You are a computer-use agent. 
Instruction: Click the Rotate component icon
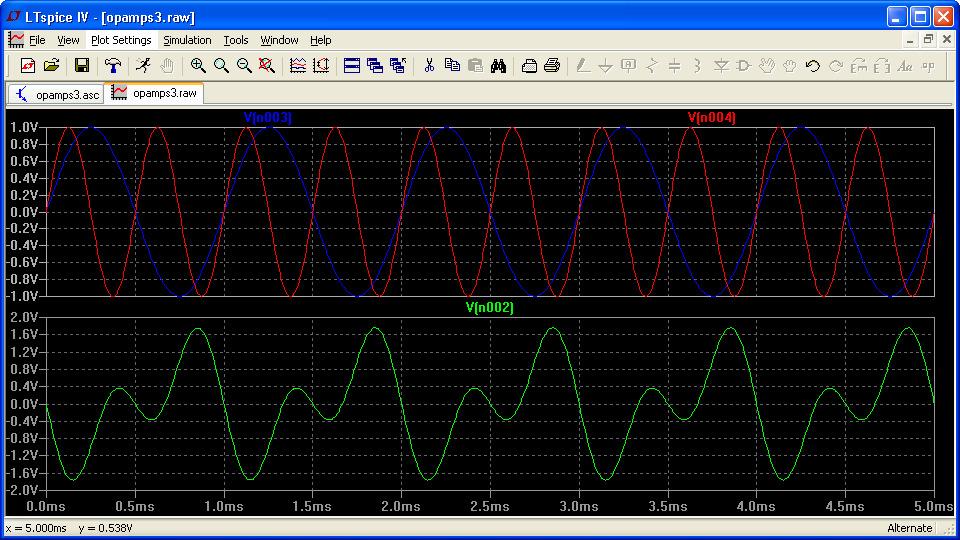pos(859,66)
